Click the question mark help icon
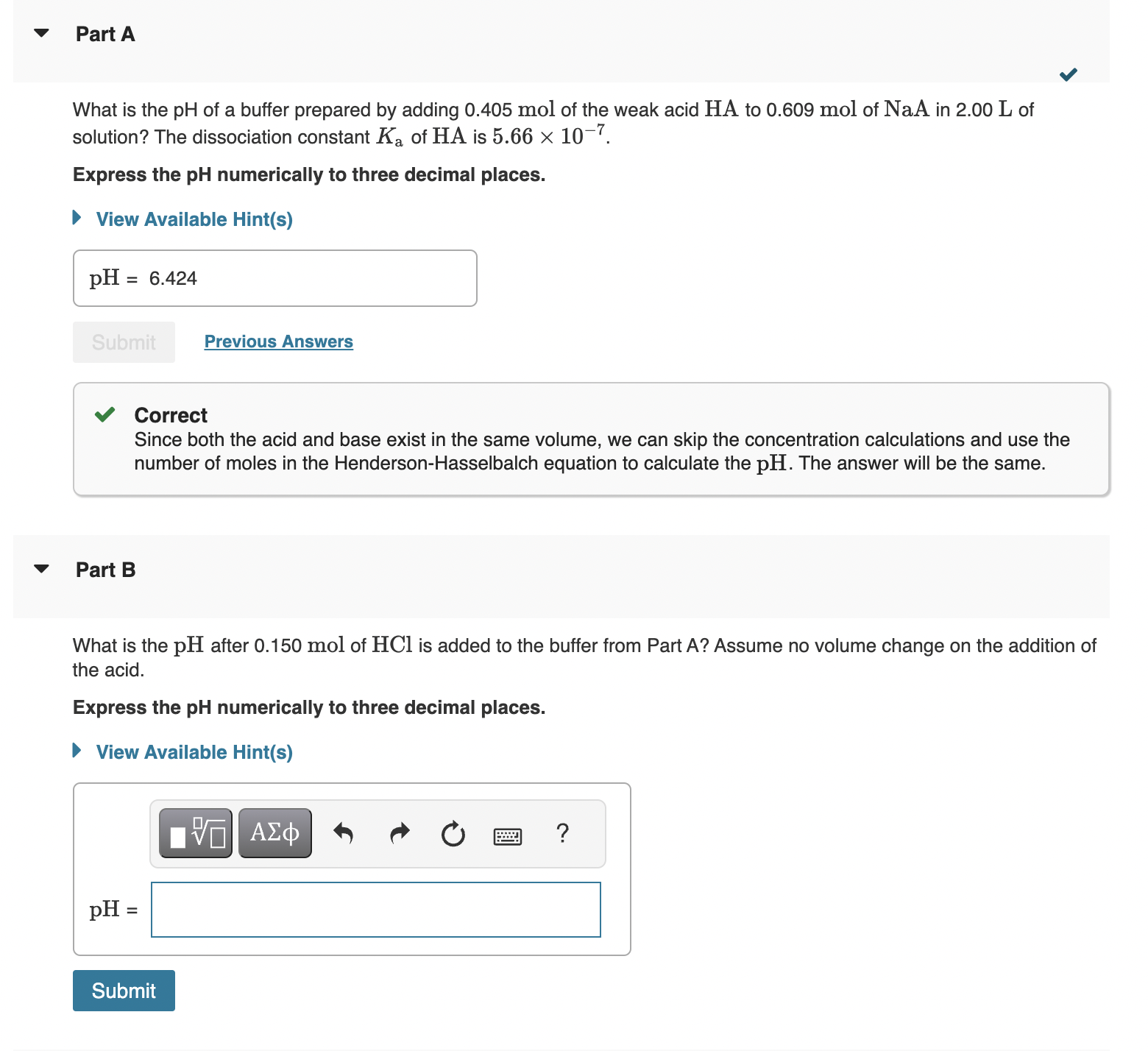Image resolution: width=1148 pixels, height=1051 pixels. coord(562,834)
